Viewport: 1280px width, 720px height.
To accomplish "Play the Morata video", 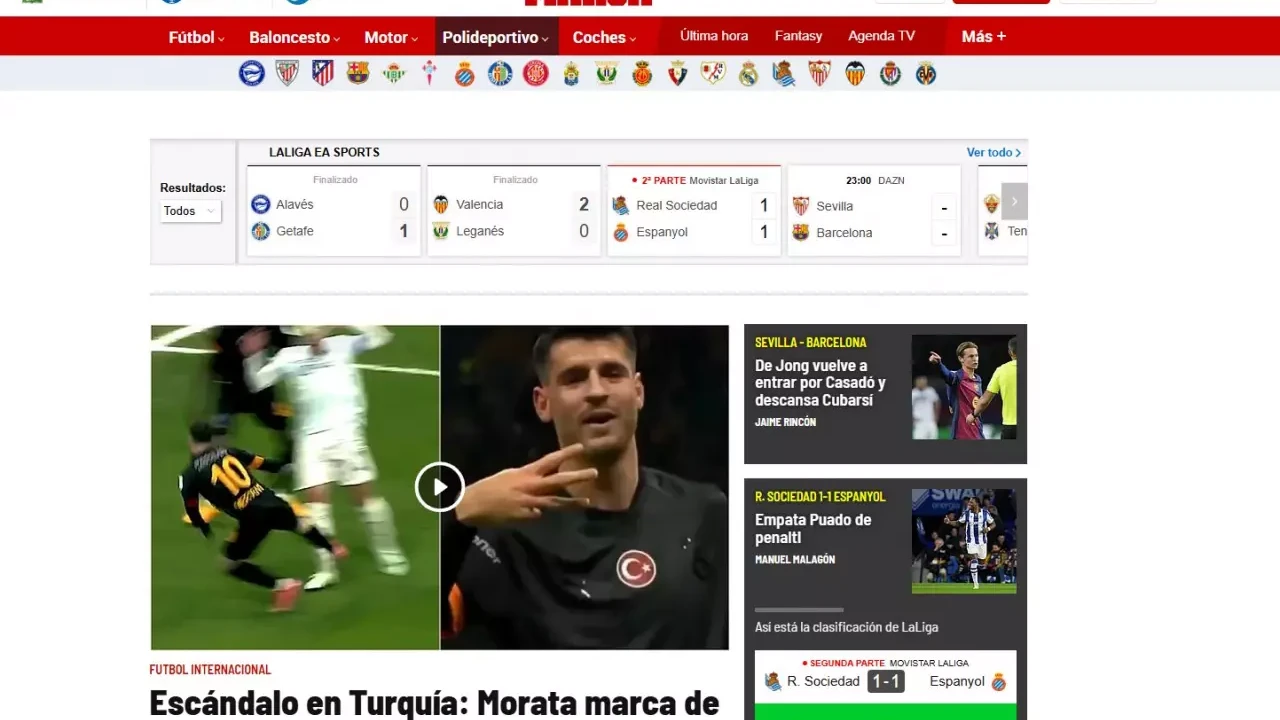I will click(x=440, y=487).
